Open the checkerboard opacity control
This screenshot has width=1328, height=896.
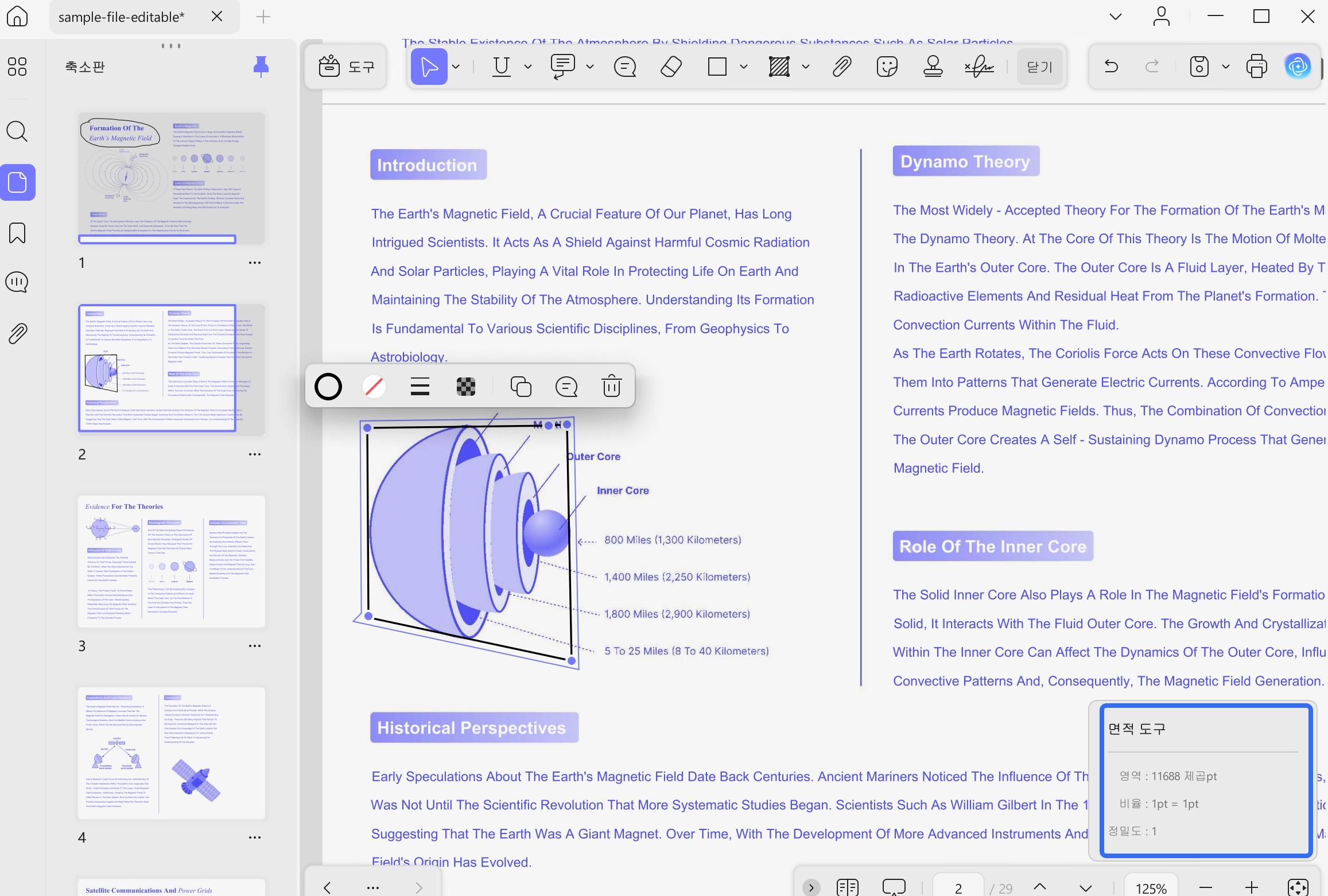[x=465, y=387]
